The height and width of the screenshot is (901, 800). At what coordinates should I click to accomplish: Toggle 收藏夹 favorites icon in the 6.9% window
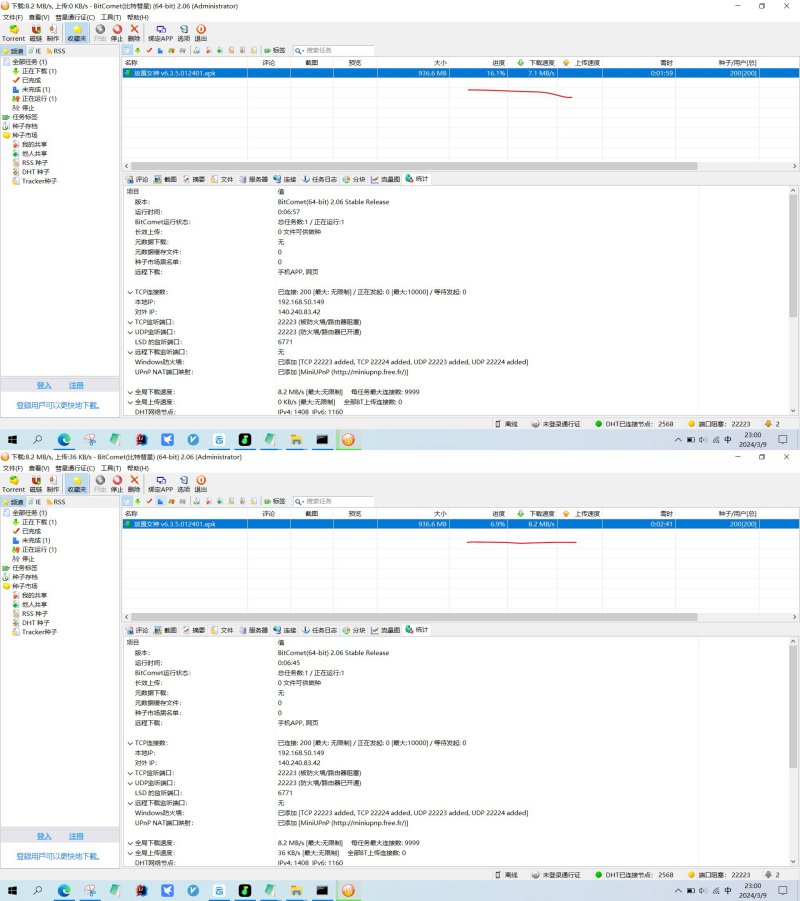pos(76,484)
